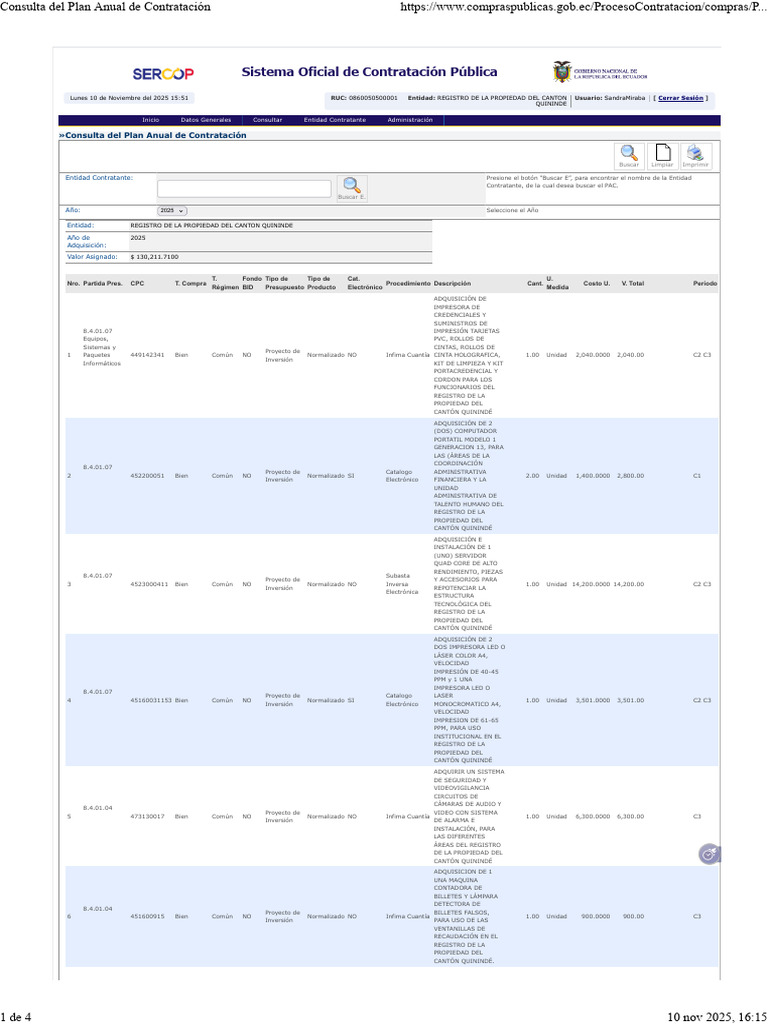The width and height of the screenshot is (768, 1024).
Task: Click the Imprimir printer icon
Action: (696, 157)
